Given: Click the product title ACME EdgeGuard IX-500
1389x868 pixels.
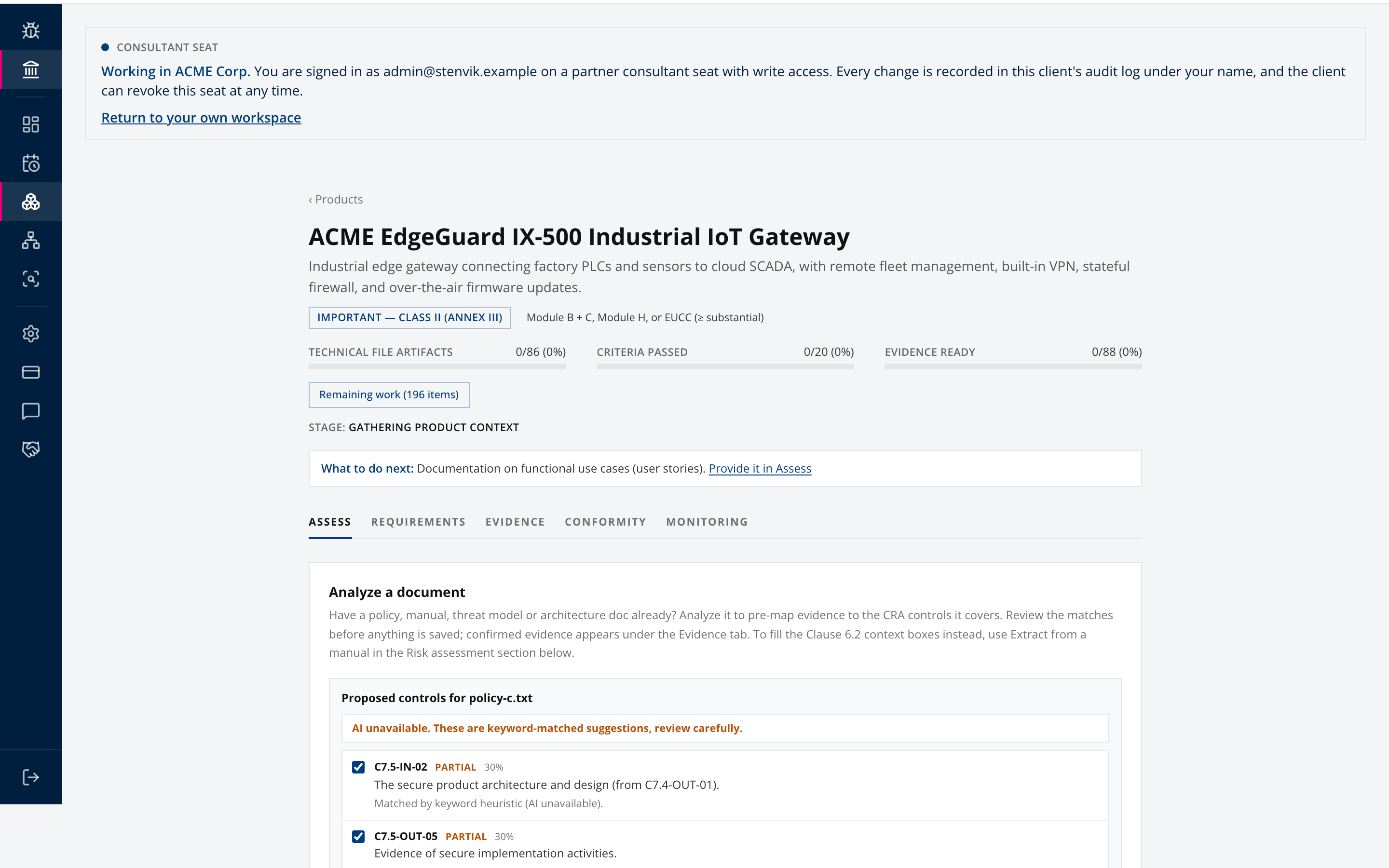Looking at the screenshot, I should coord(579,236).
